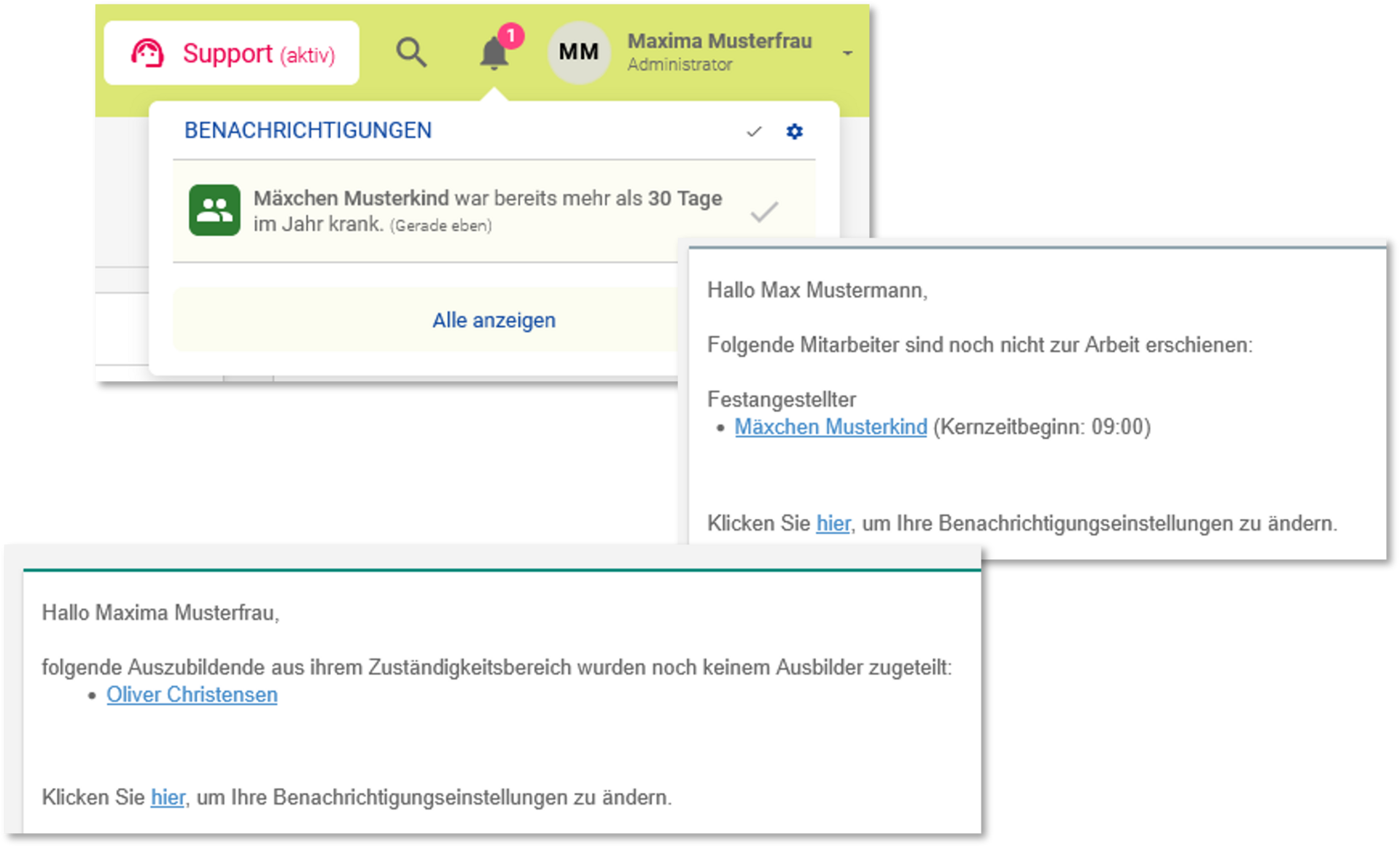This screenshot has width=1400, height=847.
Task: Open the Mäxchen Musterkind link in the email
Action: (x=831, y=427)
